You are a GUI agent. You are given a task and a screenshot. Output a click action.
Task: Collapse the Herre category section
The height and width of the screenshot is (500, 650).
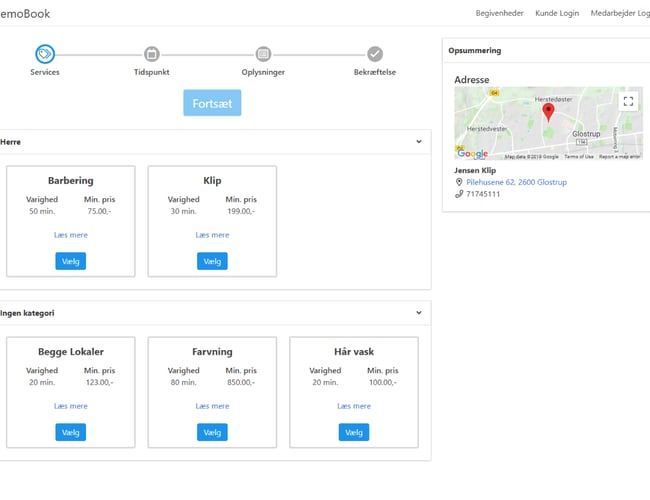(419, 142)
